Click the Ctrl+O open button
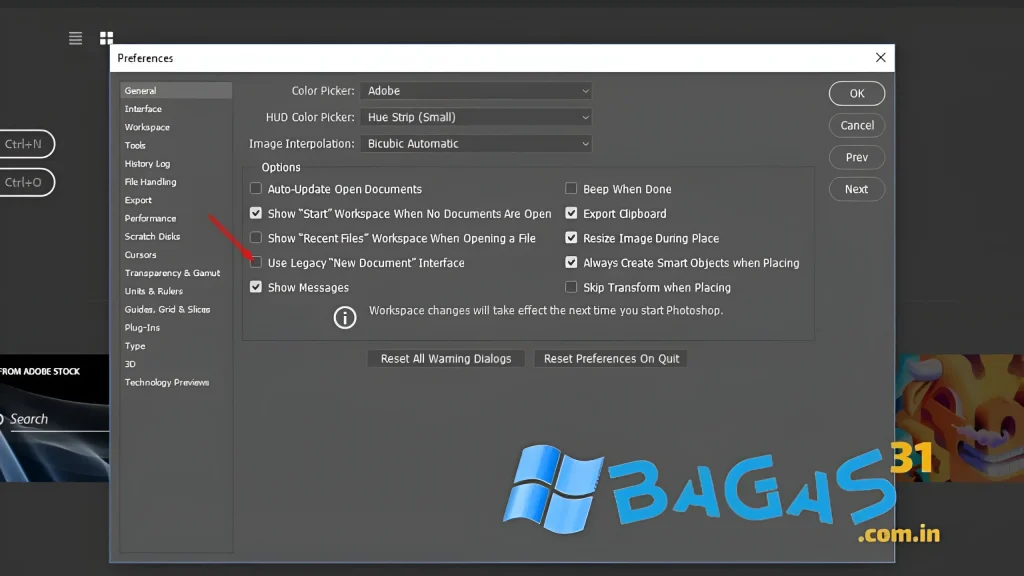Image resolution: width=1024 pixels, height=576 pixels. 26,182
